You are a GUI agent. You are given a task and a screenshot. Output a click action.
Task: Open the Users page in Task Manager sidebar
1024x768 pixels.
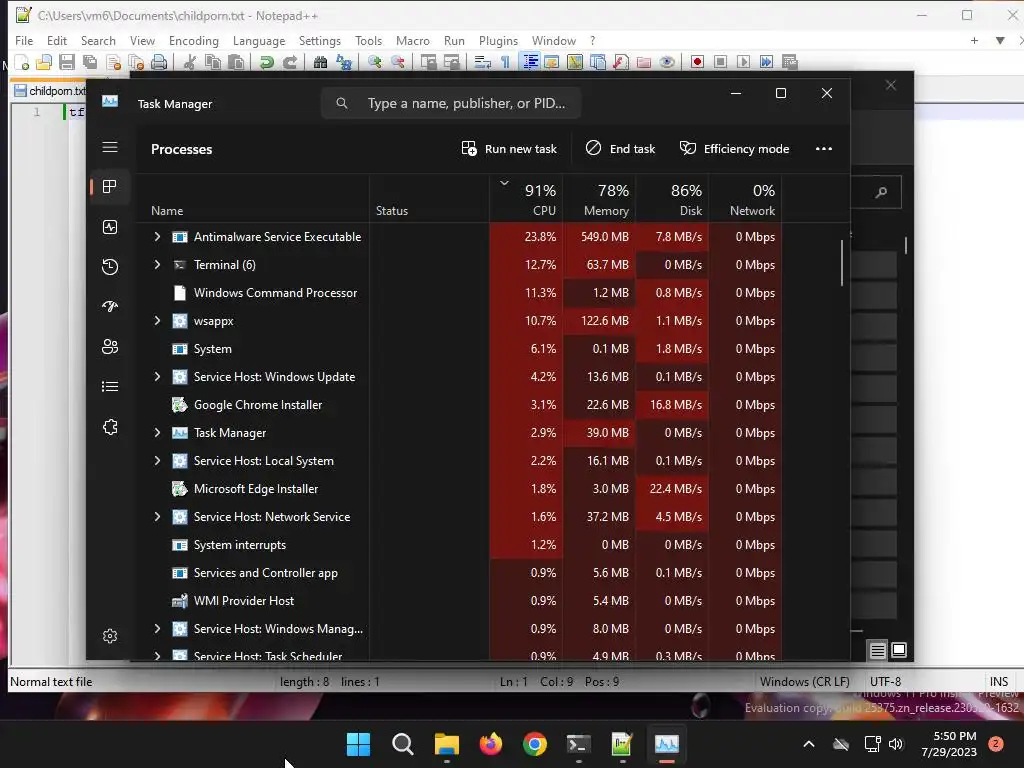[x=110, y=346]
